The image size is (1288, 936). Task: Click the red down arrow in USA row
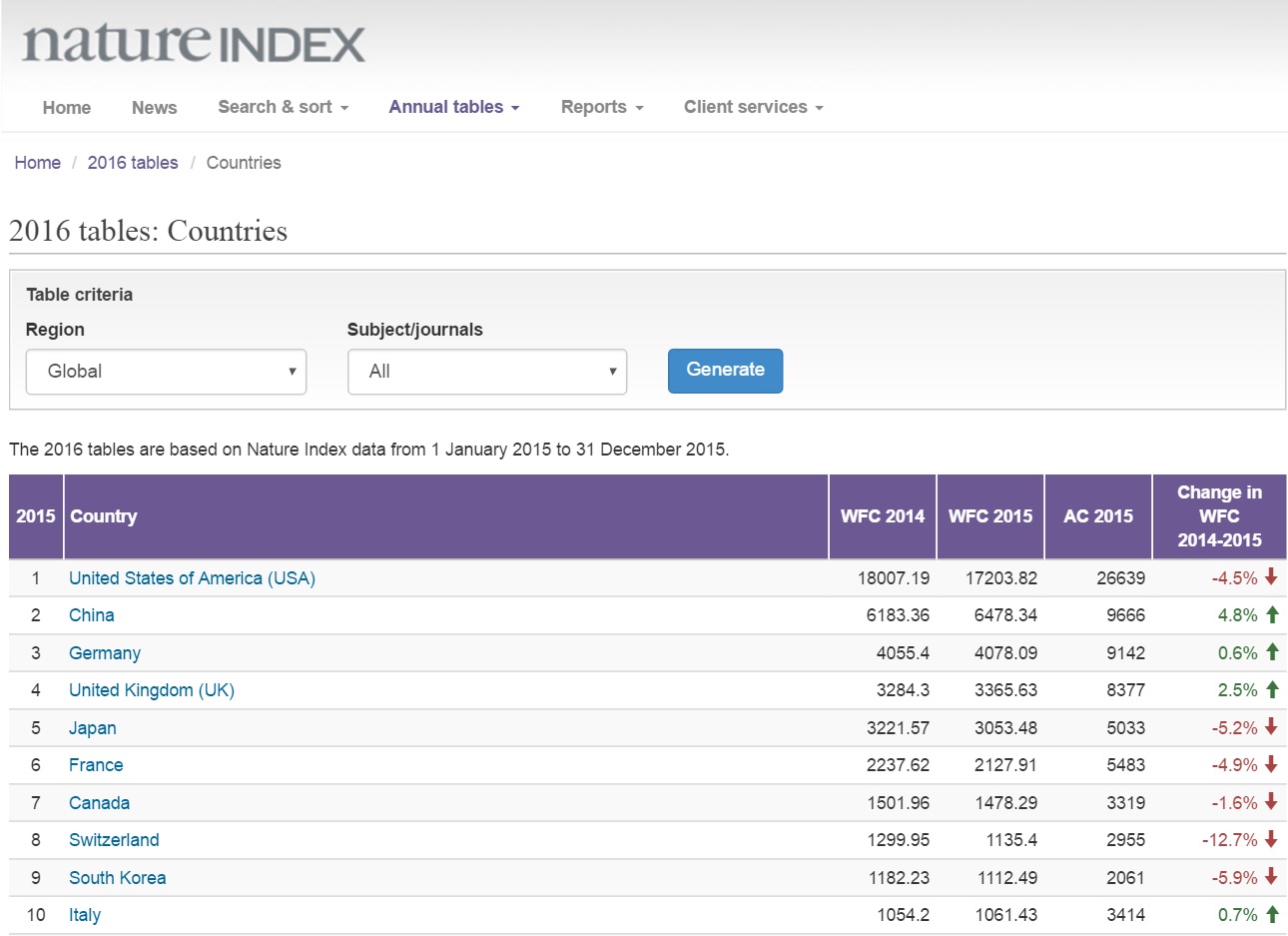coord(1271,577)
